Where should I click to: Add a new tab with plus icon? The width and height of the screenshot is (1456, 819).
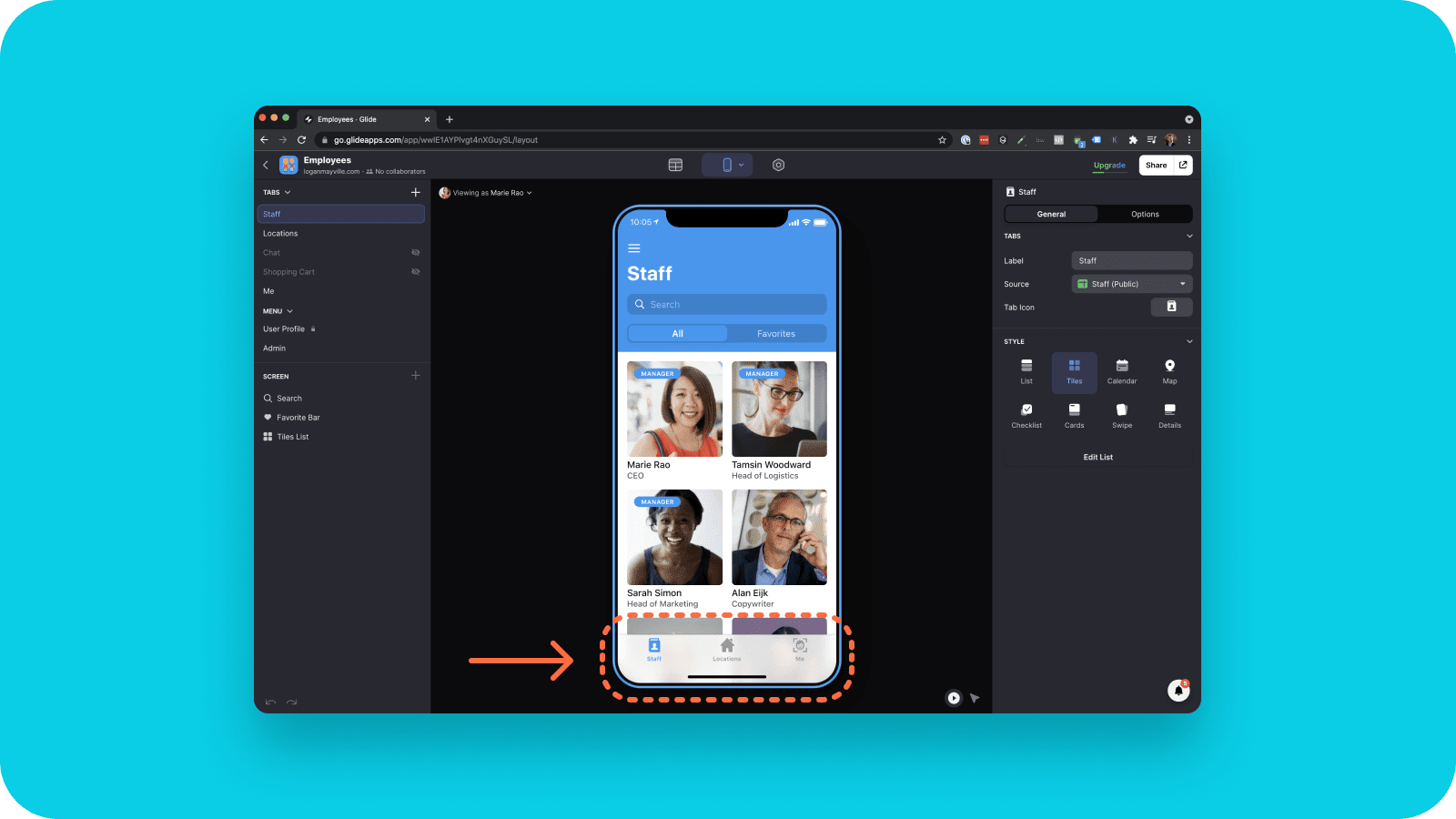(416, 192)
